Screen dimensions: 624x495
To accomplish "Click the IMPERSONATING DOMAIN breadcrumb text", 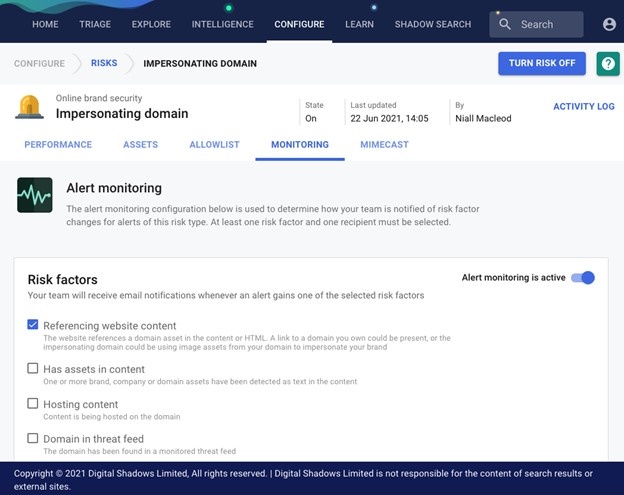I will coord(200,63).
